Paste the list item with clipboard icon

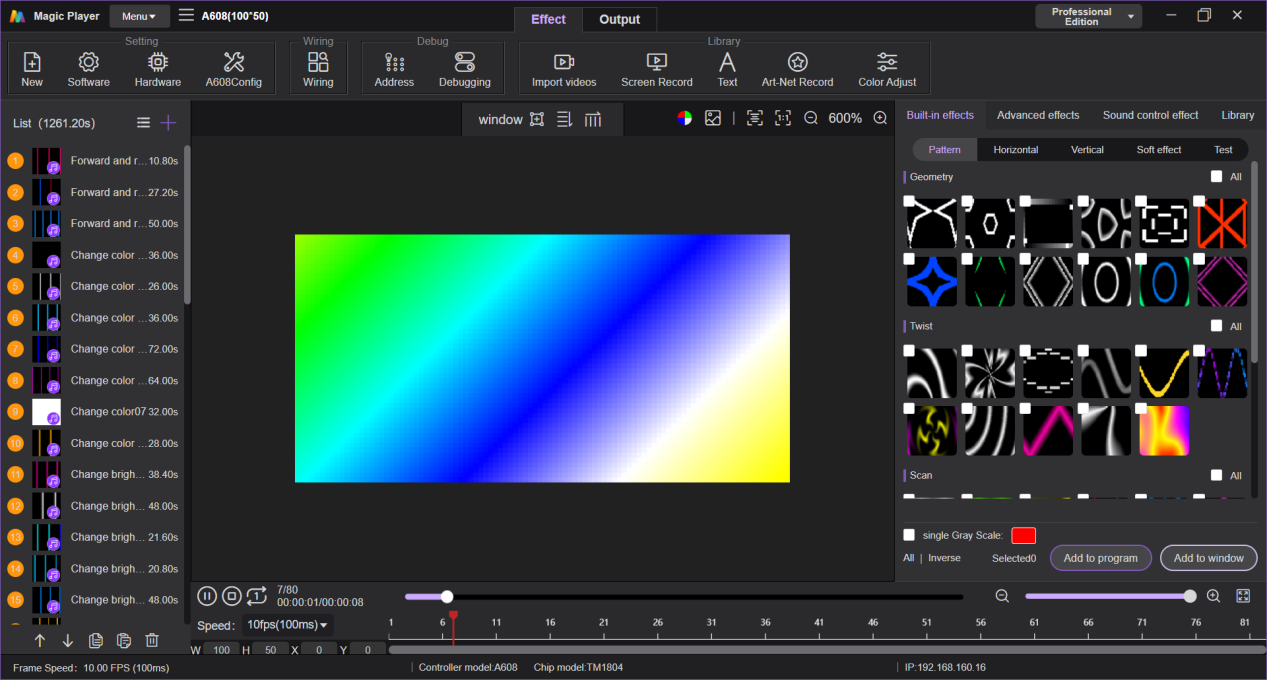pyautogui.click(x=124, y=640)
